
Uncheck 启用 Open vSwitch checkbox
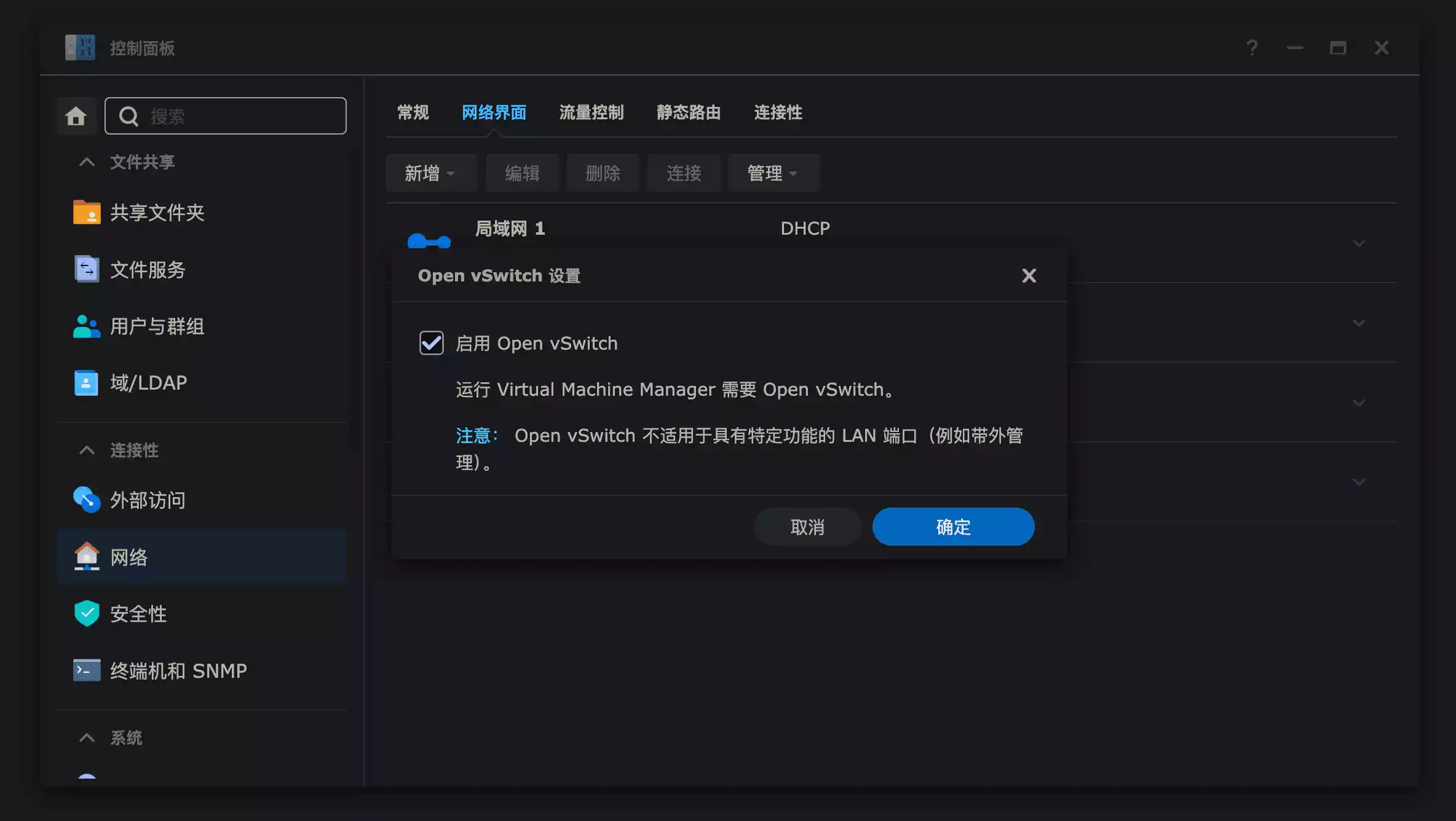(x=431, y=343)
